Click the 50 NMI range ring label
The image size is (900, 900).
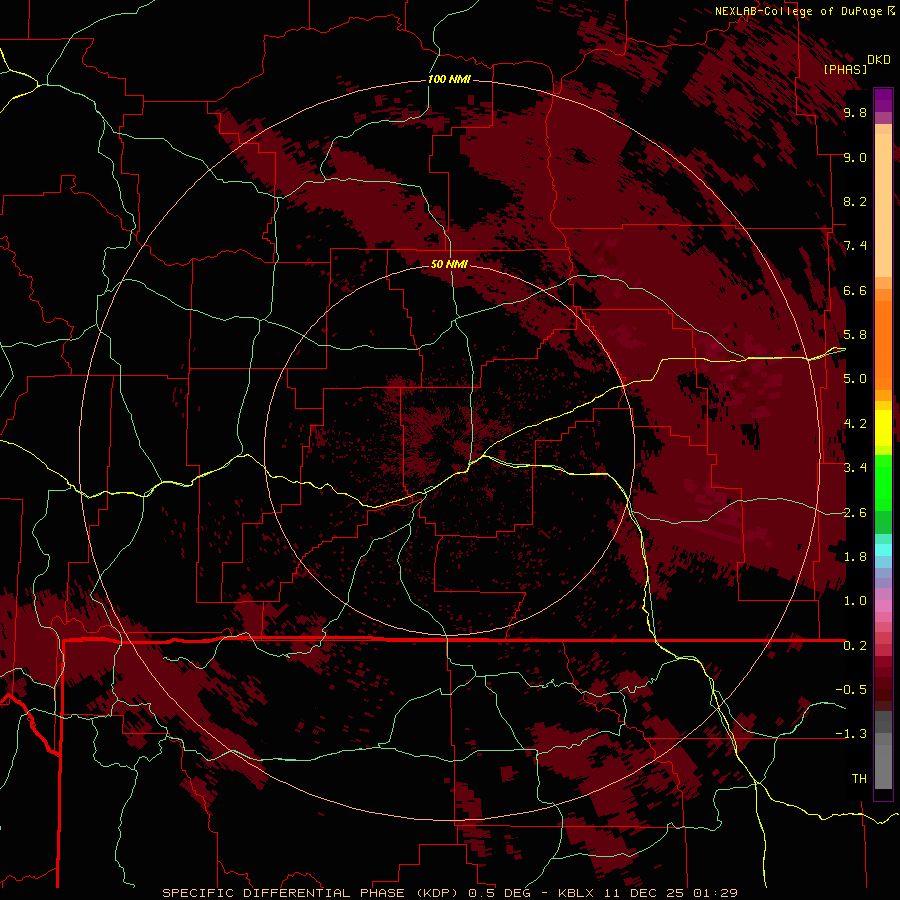click(449, 264)
